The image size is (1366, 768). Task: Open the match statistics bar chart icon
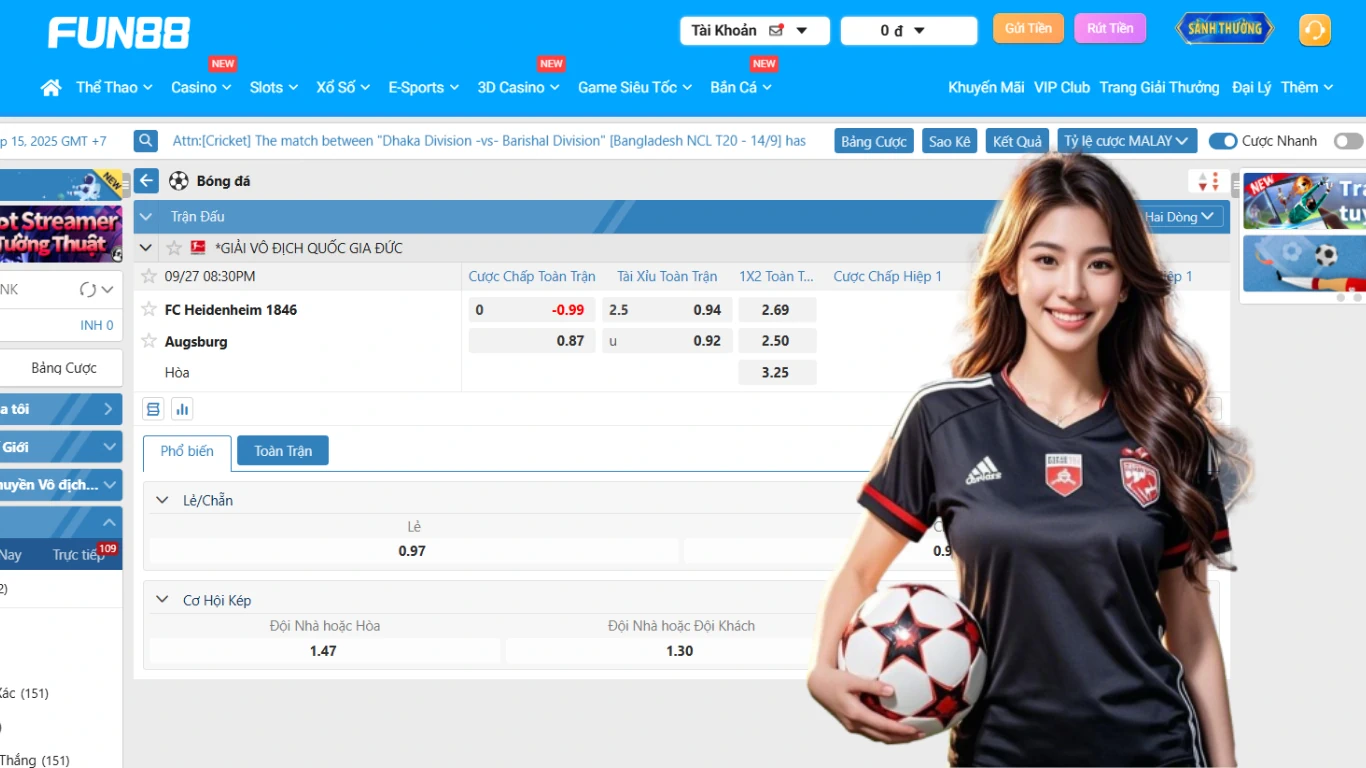click(182, 408)
